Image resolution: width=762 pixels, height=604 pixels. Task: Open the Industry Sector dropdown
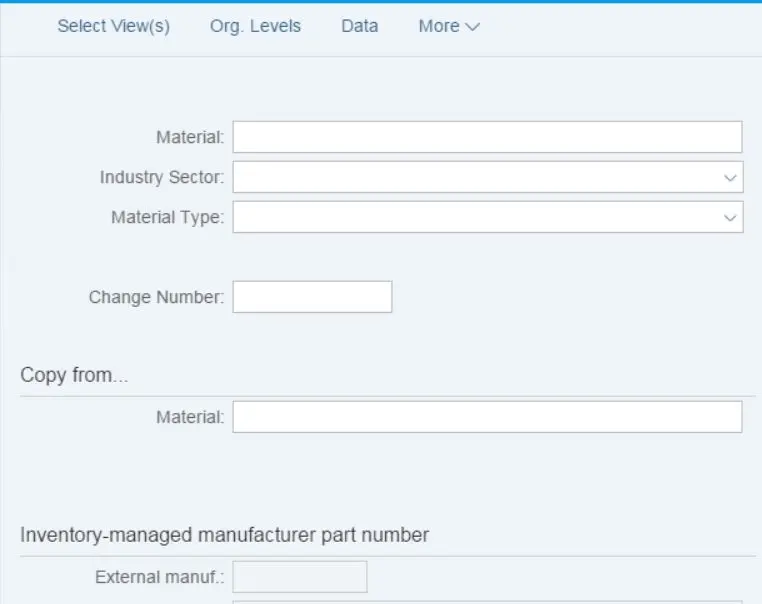tap(488, 177)
